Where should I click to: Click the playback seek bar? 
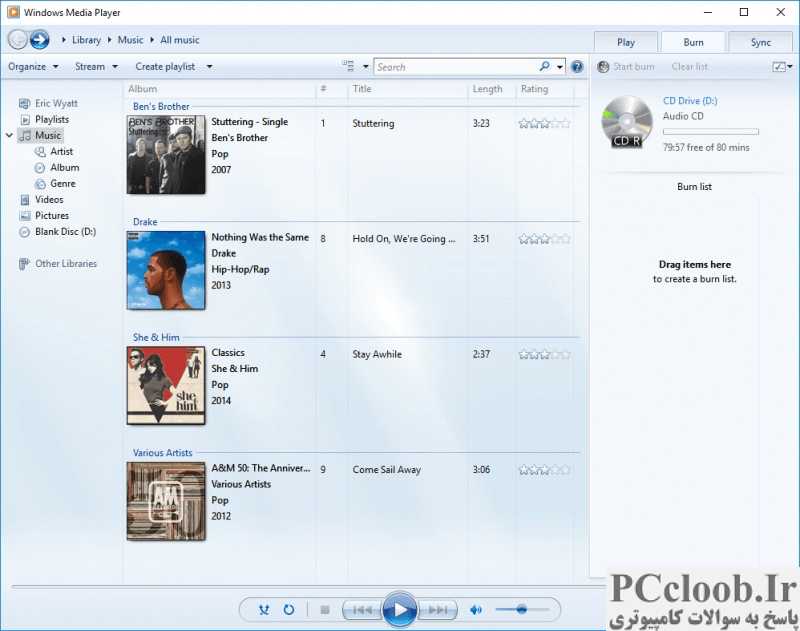(x=306, y=587)
